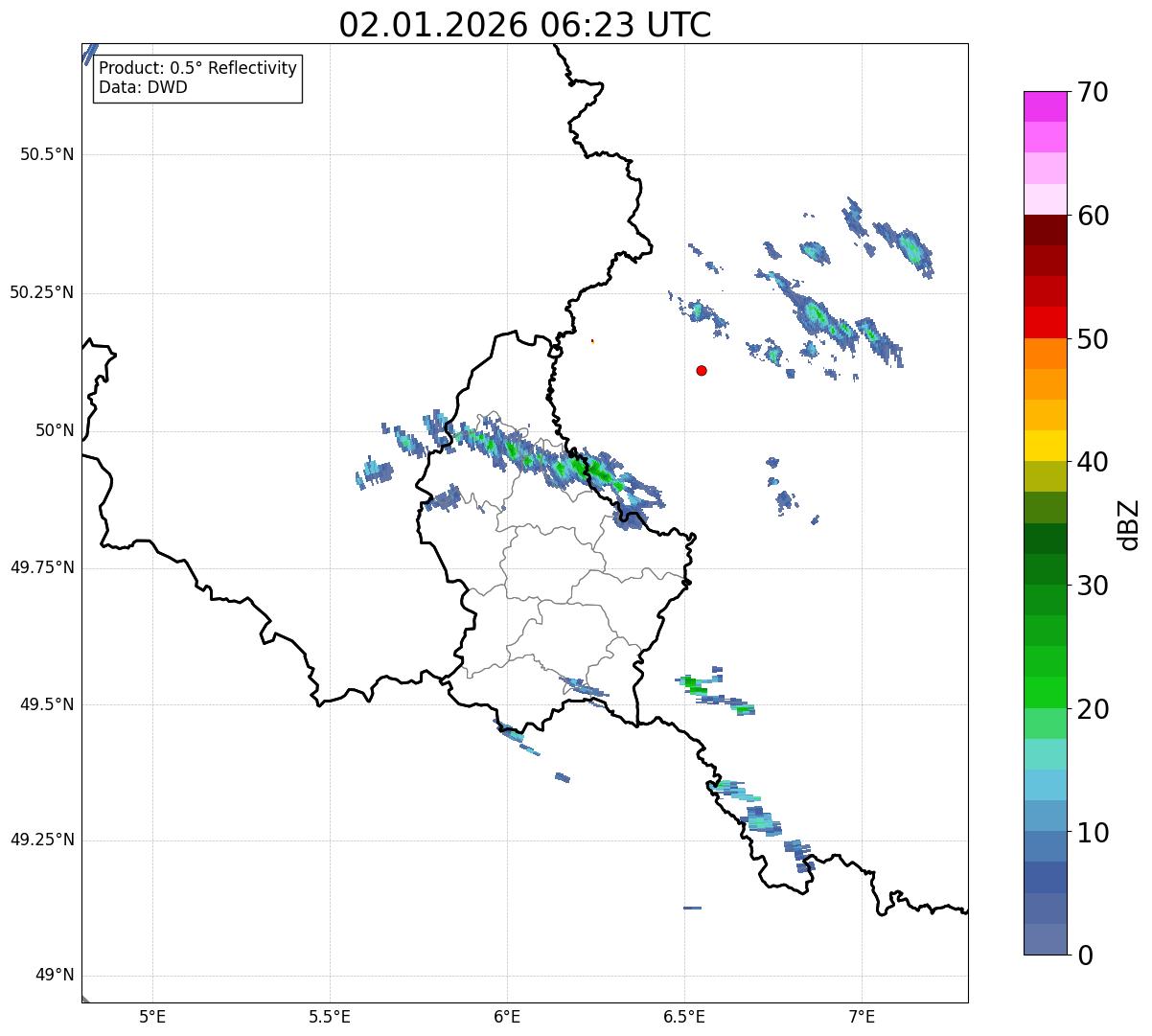The image size is (1152, 1036).
Task: Select the 49.5°N latitude label
Action: pos(47,704)
